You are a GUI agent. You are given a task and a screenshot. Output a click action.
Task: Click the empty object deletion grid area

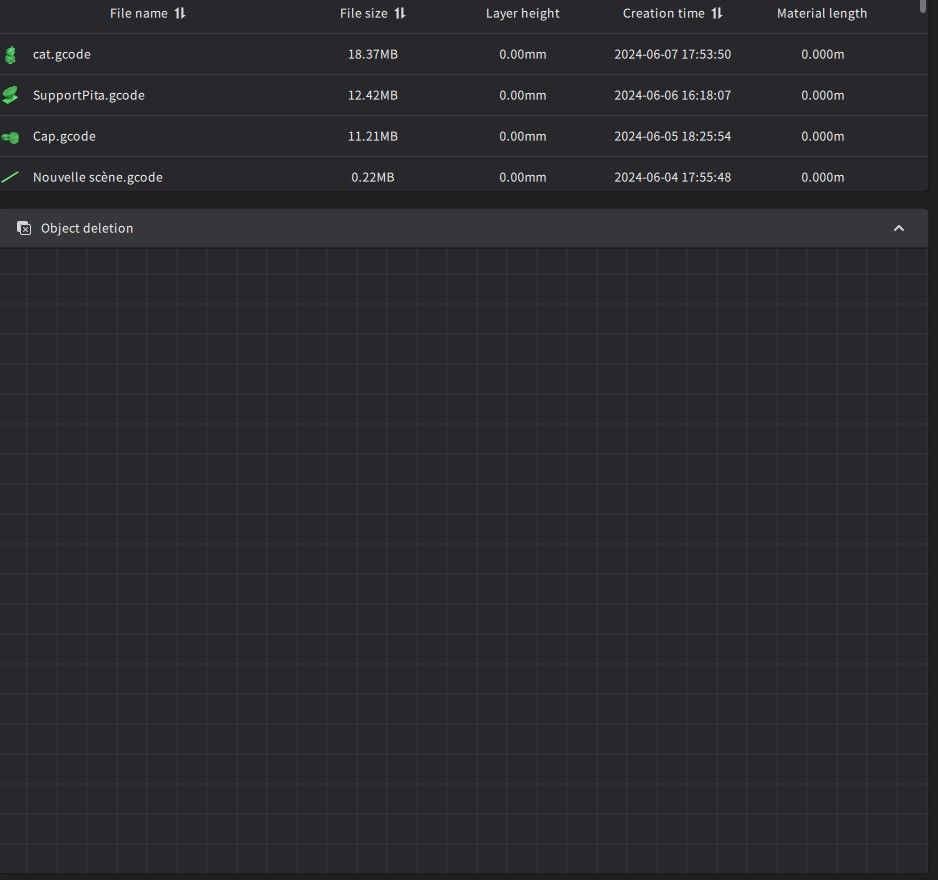(x=464, y=561)
